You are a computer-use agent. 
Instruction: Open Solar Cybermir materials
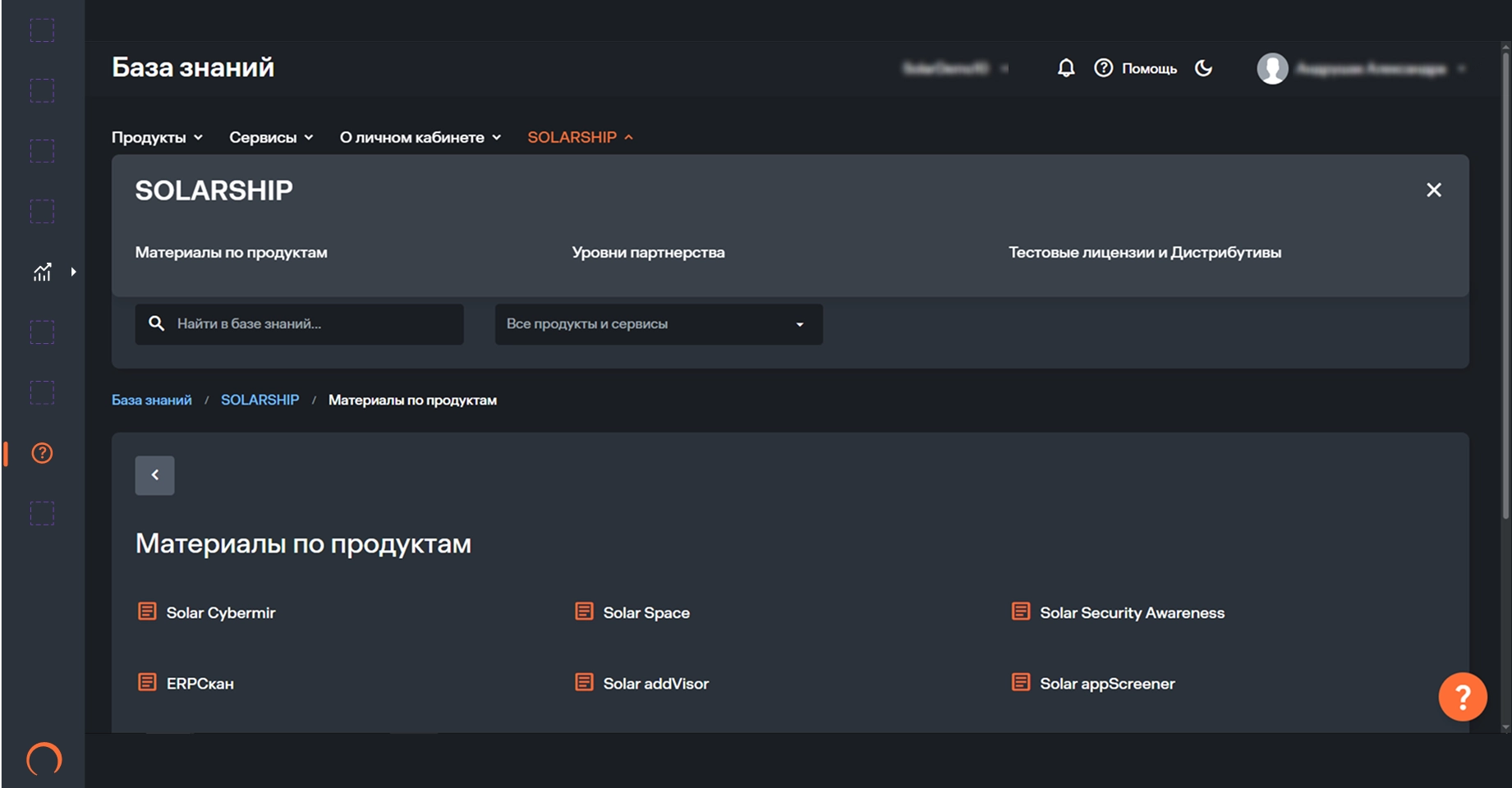tap(221, 612)
